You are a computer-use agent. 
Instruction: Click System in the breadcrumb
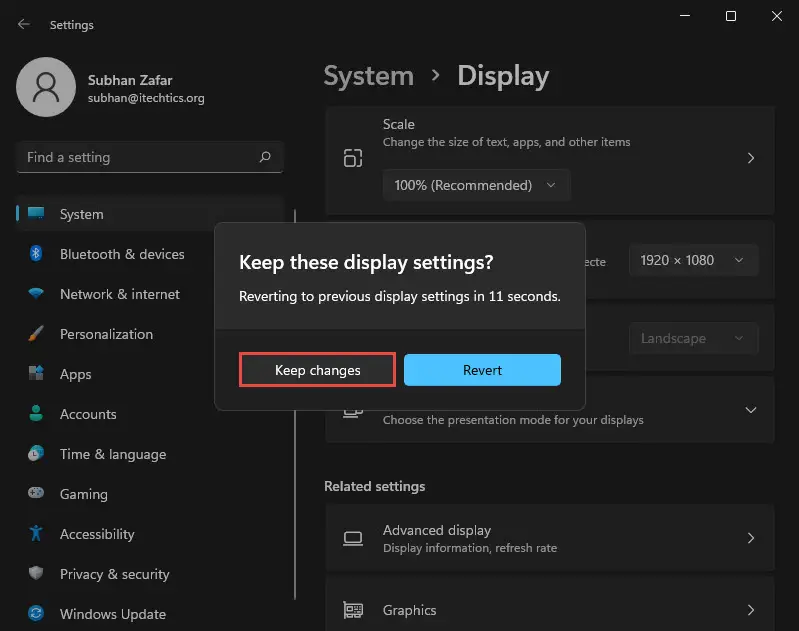(368, 76)
